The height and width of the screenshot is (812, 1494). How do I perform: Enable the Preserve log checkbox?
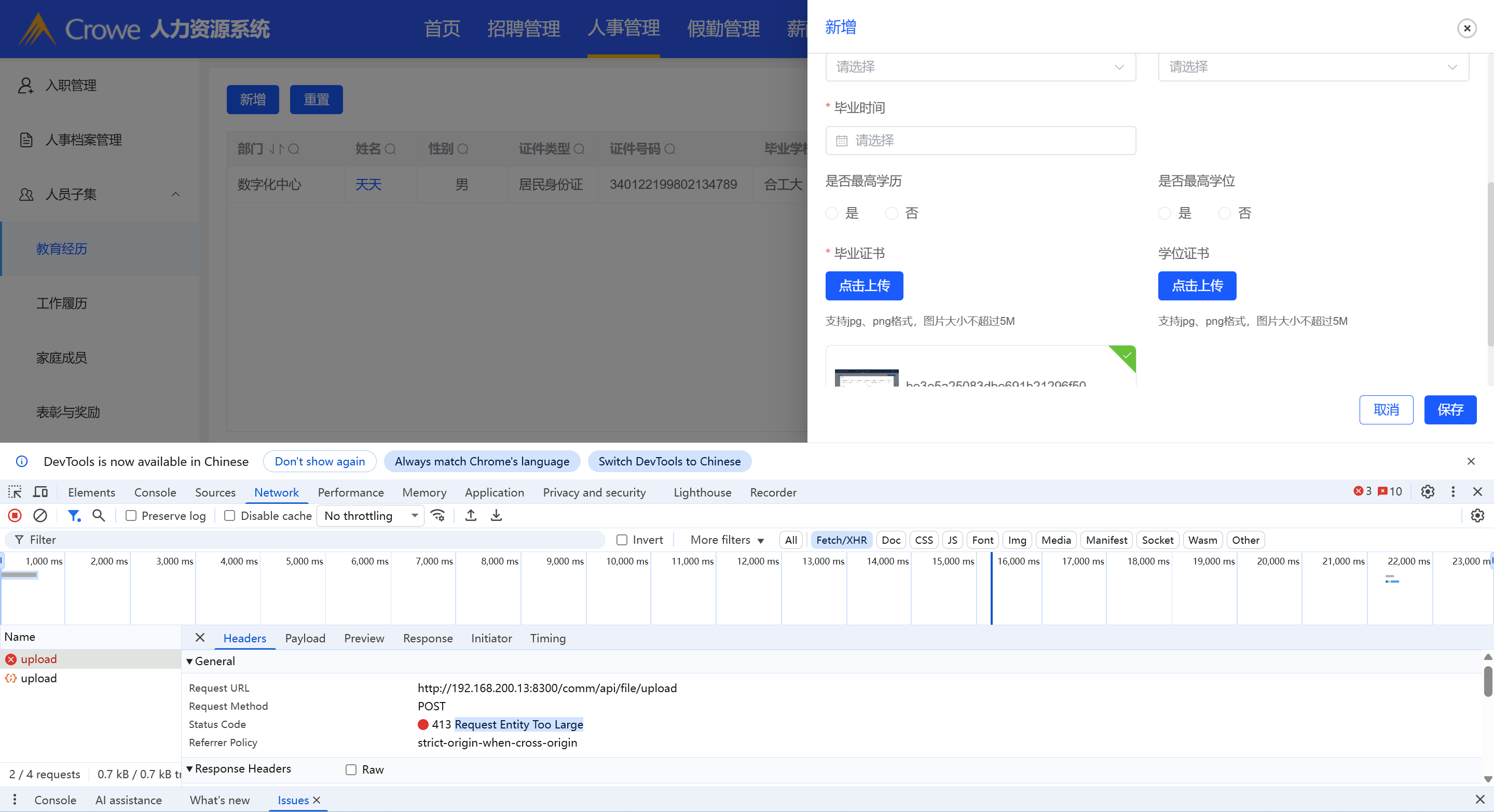click(x=131, y=516)
